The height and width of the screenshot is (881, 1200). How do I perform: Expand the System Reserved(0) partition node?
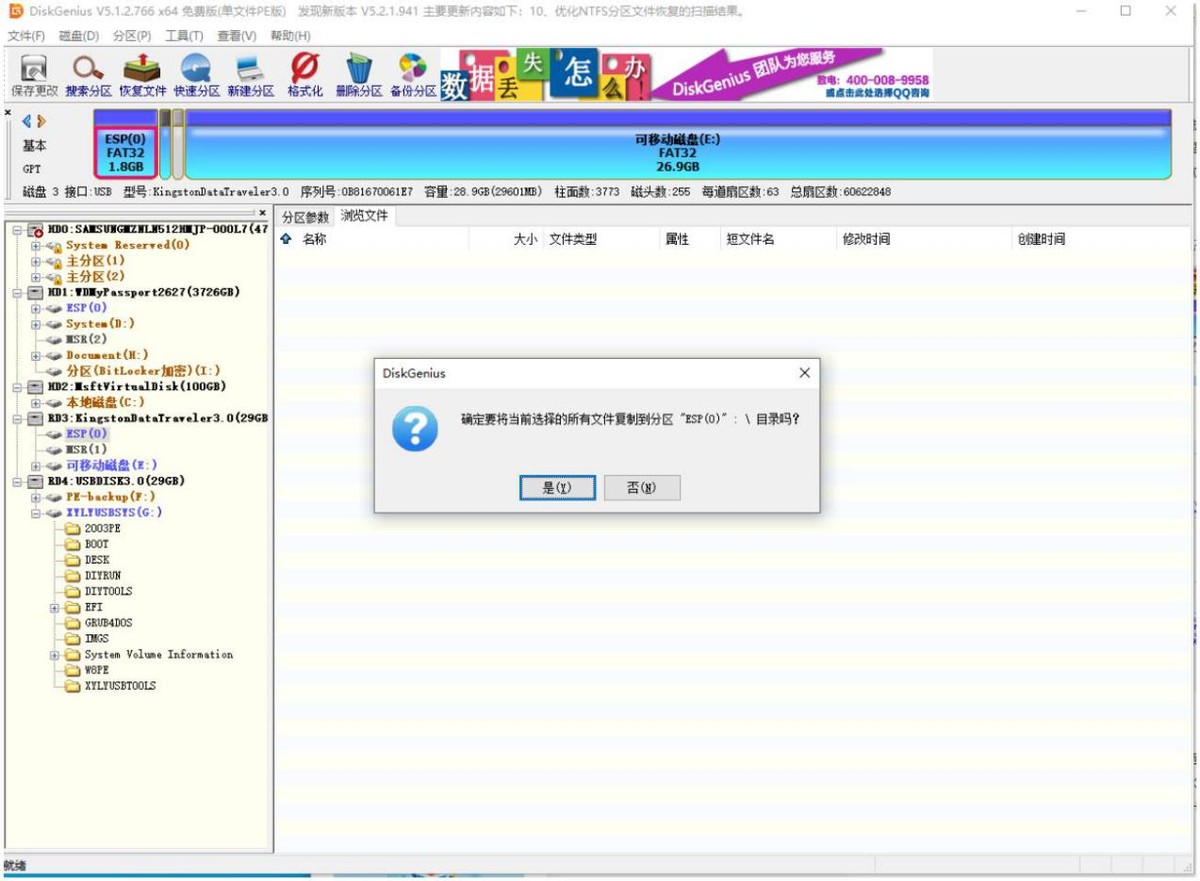coord(36,245)
